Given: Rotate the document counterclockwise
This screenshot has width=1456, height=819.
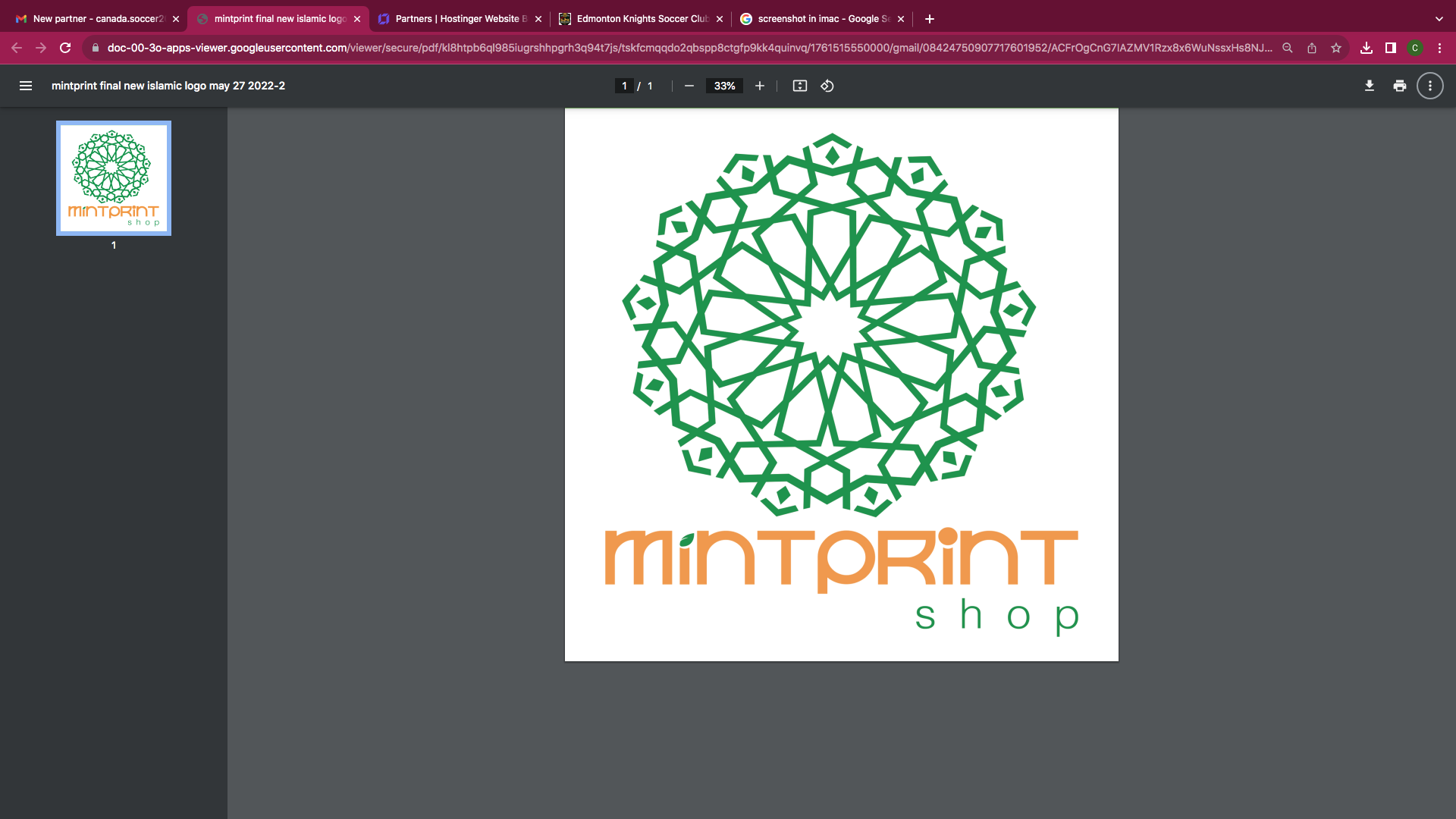Looking at the screenshot, I should 827,86.
